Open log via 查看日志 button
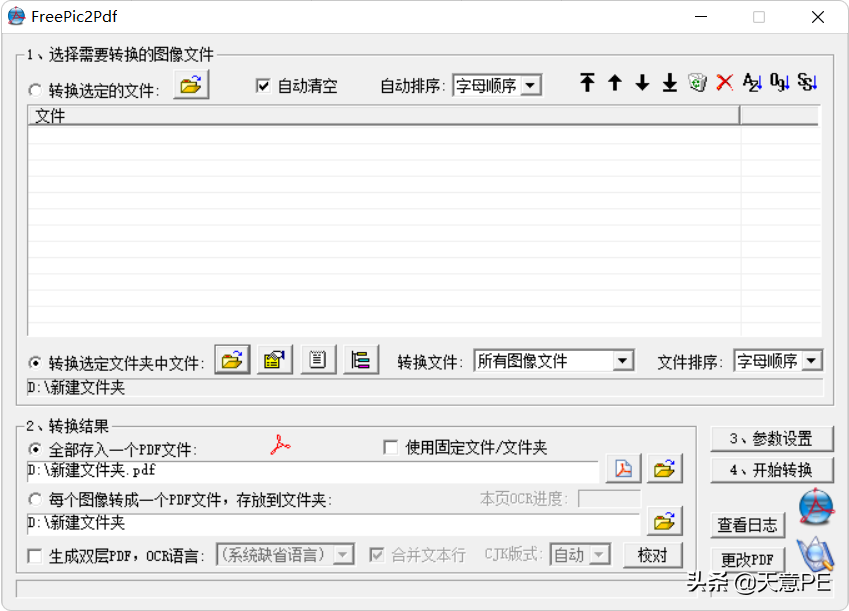 [x=747, y=525]
